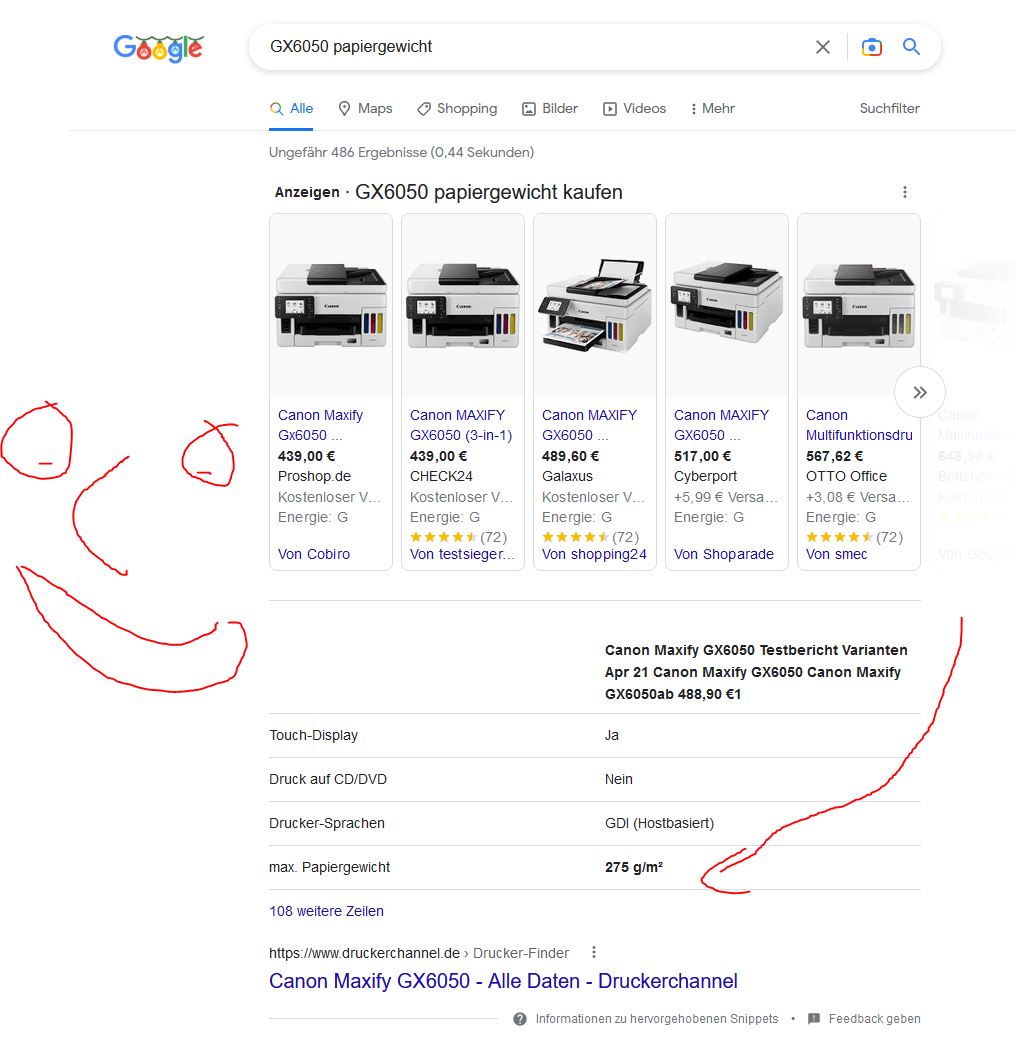Follow the Von testsieger link
This screenshot has width=1016, height=1060.
(462, 554)
